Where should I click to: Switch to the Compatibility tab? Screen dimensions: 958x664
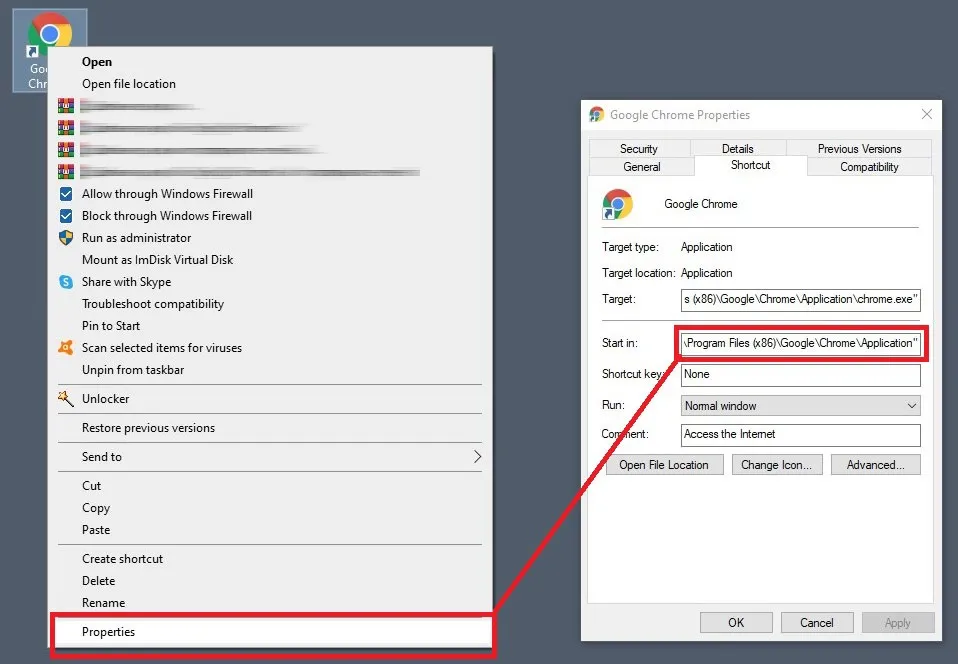(869, 167)
